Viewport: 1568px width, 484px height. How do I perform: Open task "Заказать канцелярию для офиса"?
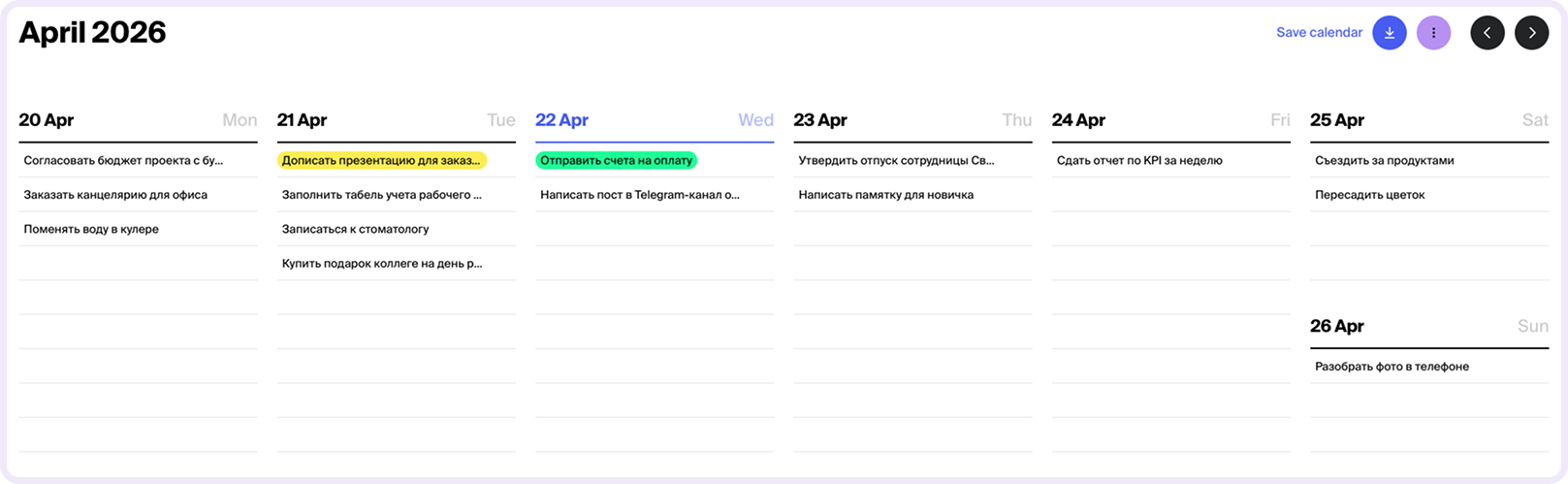[115, 195]
